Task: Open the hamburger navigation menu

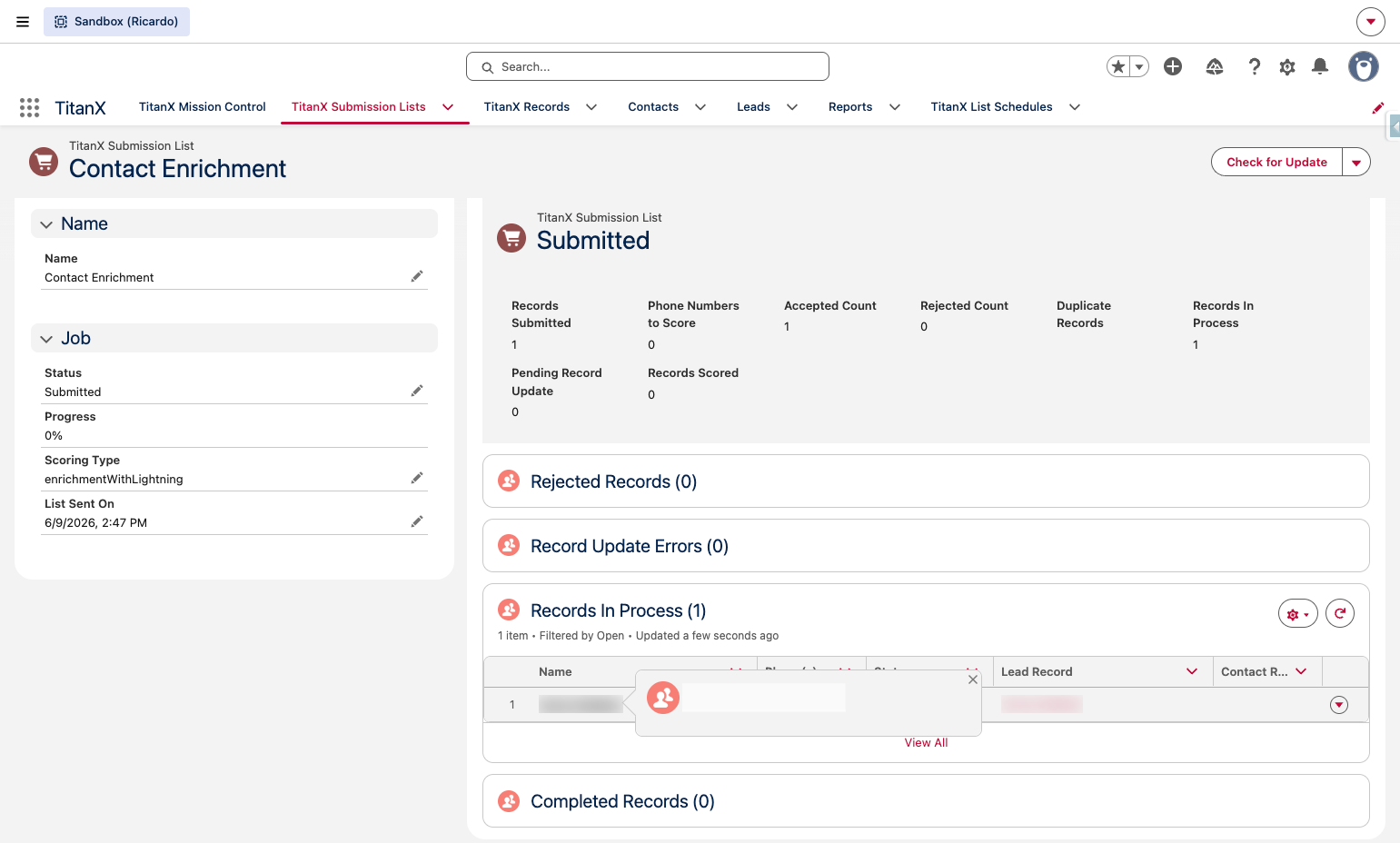Action: point(23,22)
